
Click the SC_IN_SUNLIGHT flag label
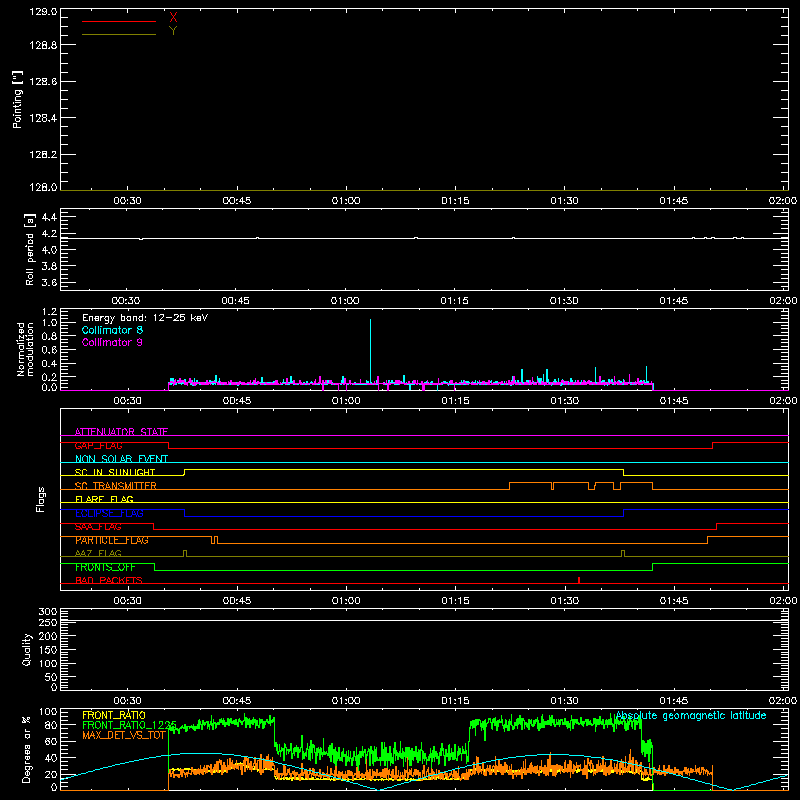[x=115, y=472]
